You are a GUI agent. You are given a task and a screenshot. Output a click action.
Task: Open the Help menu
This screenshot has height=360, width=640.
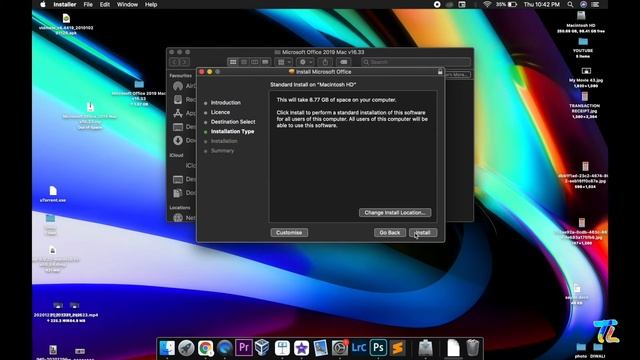tap(151, 4)
